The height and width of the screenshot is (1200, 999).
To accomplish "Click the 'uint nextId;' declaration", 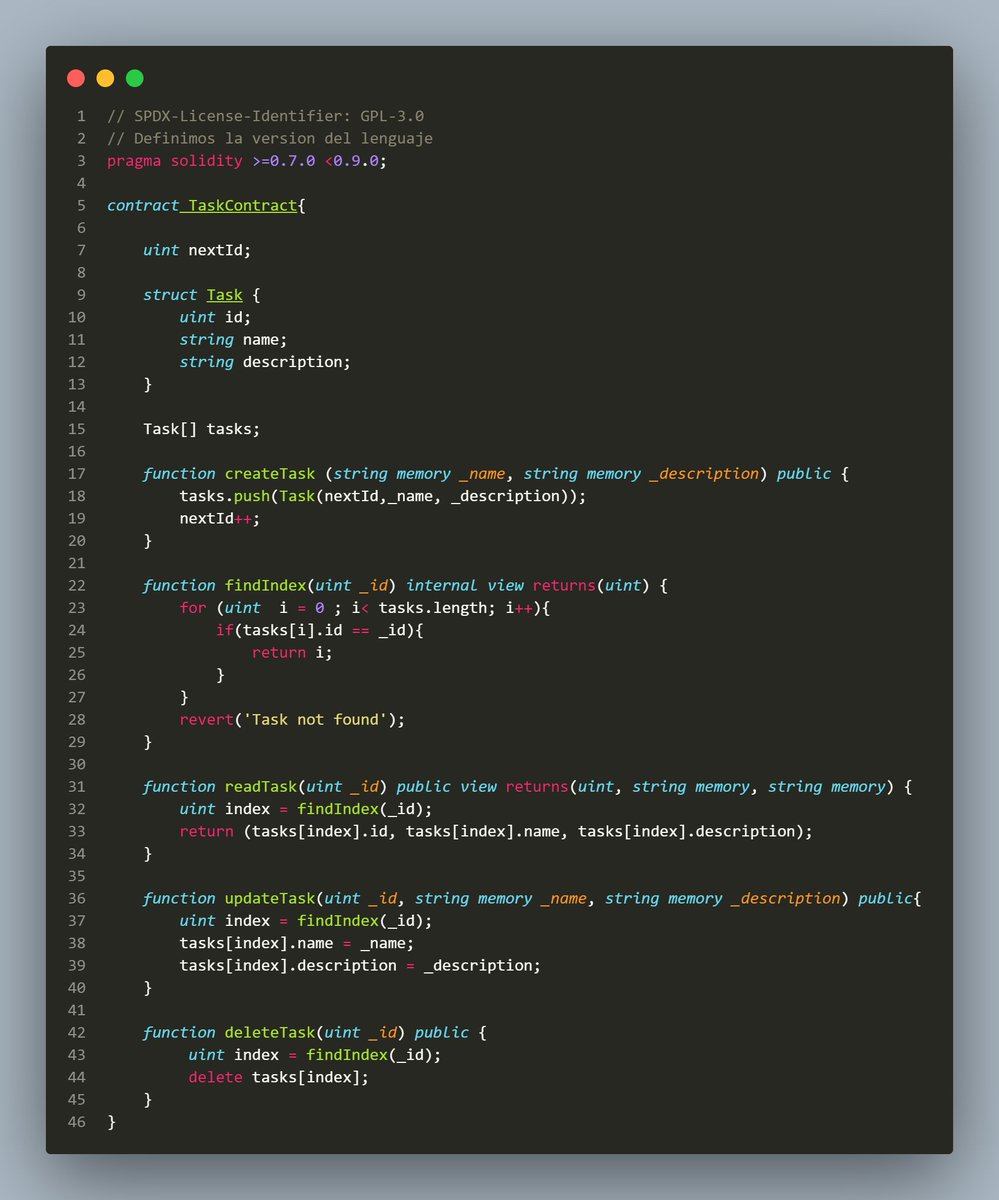I will pyautogui.click(x=197, y=250).
